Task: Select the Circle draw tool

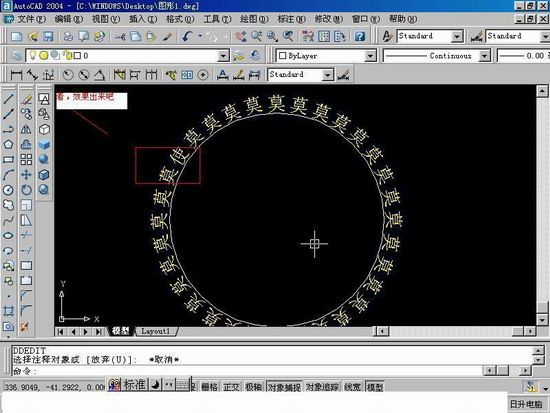Action: coord(8,190)
